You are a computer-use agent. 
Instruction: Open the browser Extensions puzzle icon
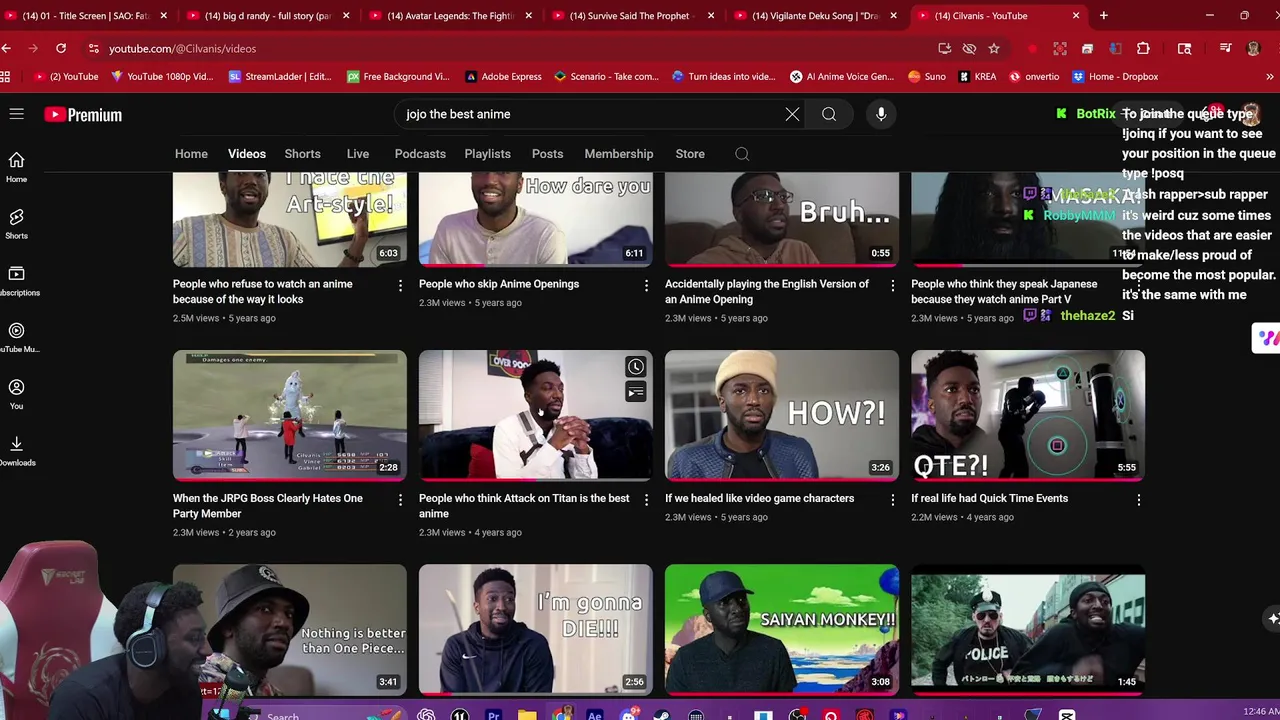tap(1143, 48)
